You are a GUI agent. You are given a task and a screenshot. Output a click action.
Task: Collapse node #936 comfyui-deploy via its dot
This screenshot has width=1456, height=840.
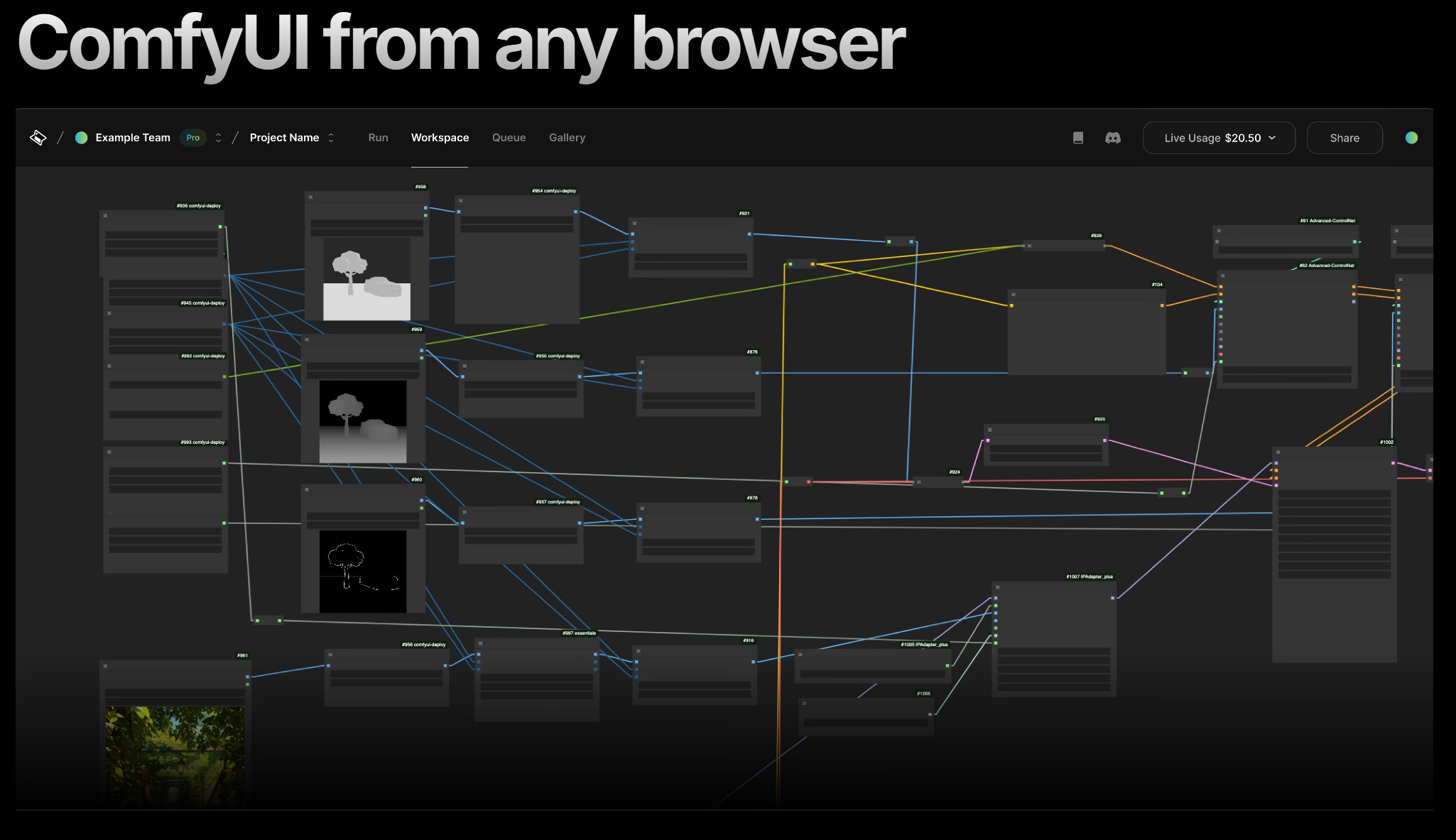point(105,216)
